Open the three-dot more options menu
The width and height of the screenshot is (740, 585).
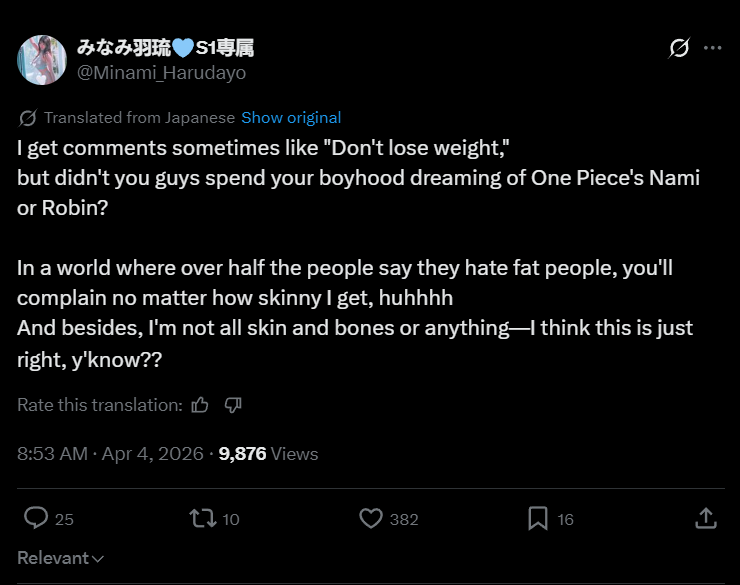[x=712, y=48]
